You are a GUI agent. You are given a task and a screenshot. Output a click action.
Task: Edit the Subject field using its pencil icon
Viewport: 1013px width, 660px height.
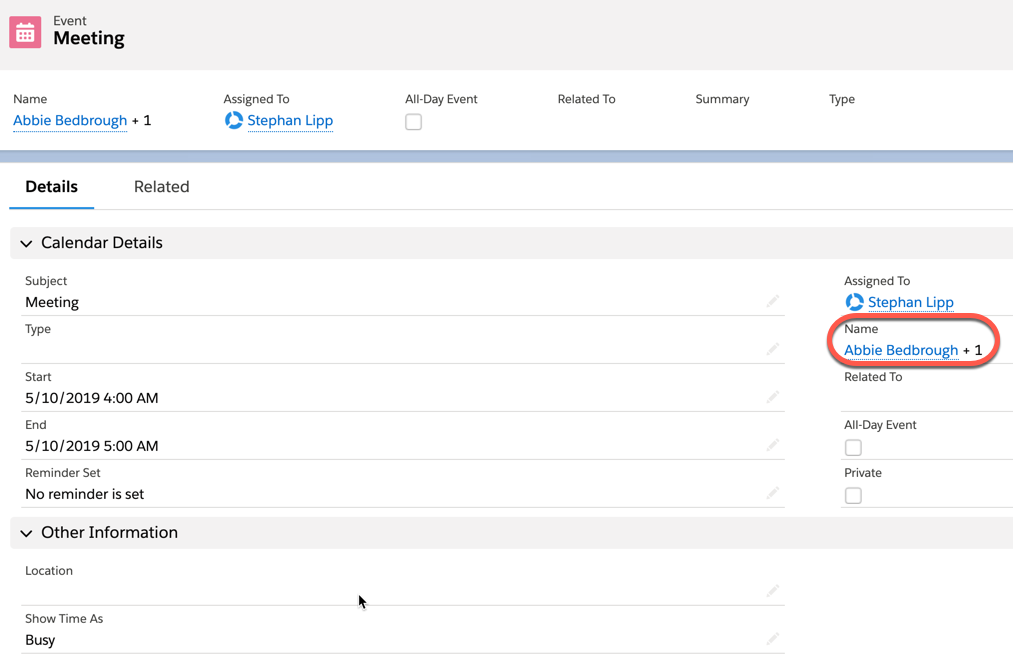click(771, 299)
